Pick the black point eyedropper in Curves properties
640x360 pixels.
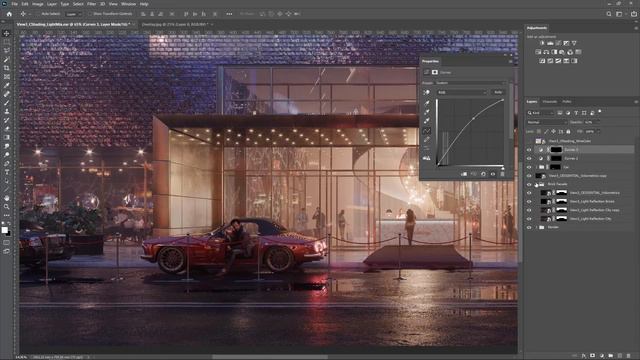(x=427, y=103)
